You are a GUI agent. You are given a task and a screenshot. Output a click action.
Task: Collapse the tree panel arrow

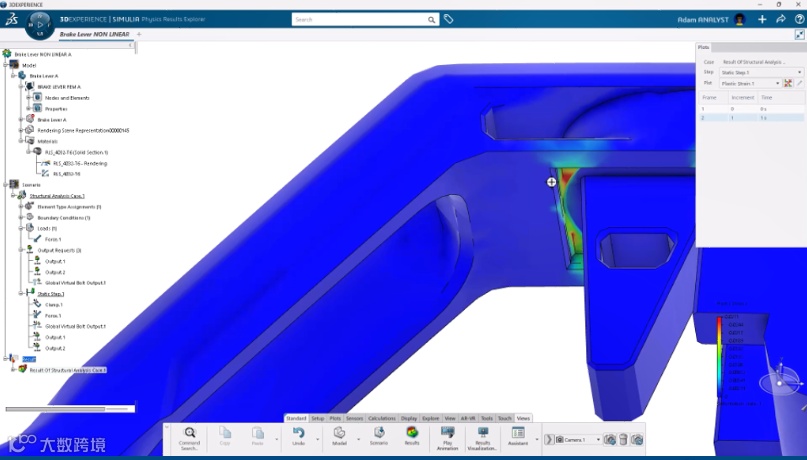tap(130, 45)
